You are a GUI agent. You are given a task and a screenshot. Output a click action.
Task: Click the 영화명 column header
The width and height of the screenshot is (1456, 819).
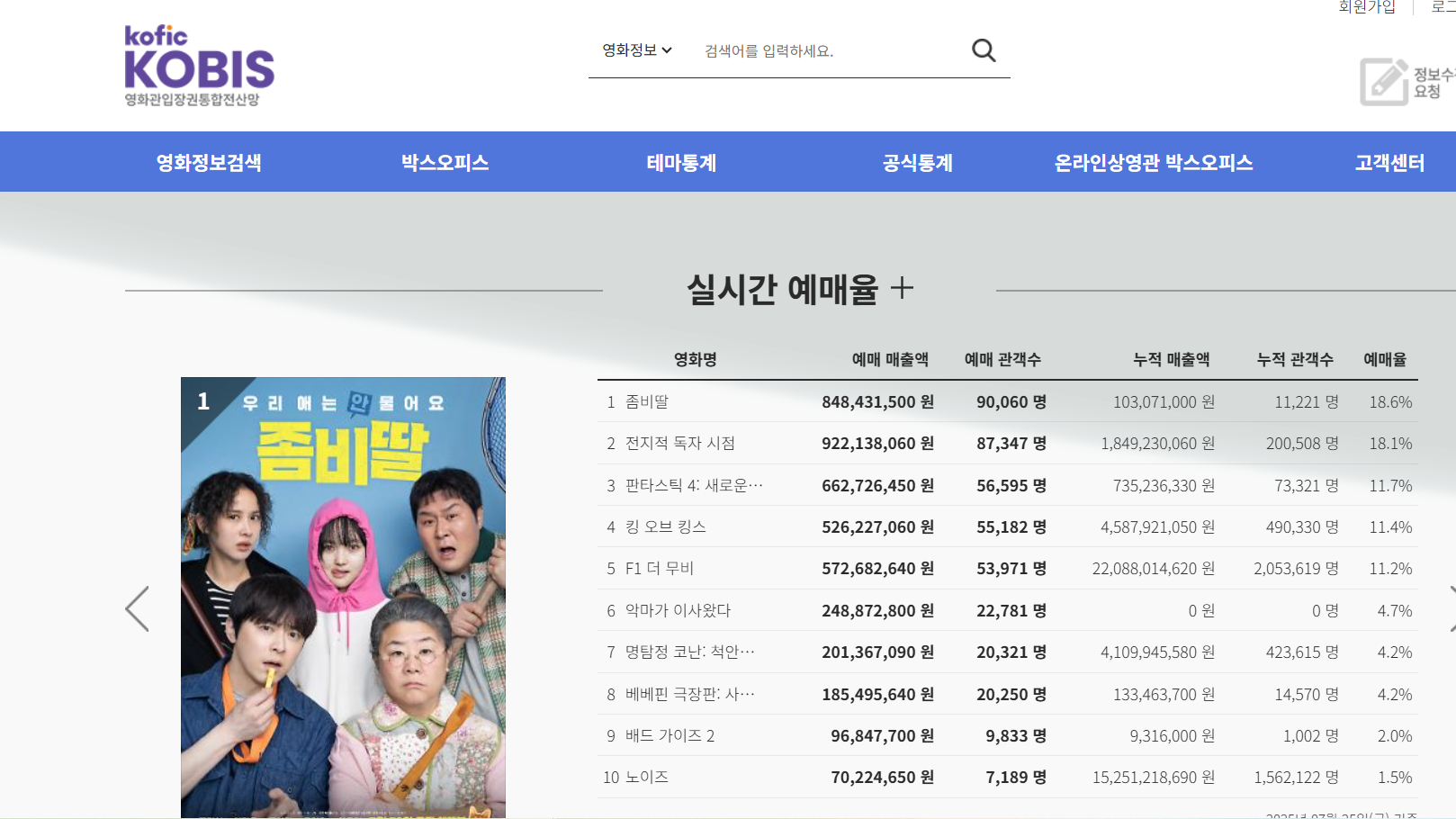click(x=696, y=359)
